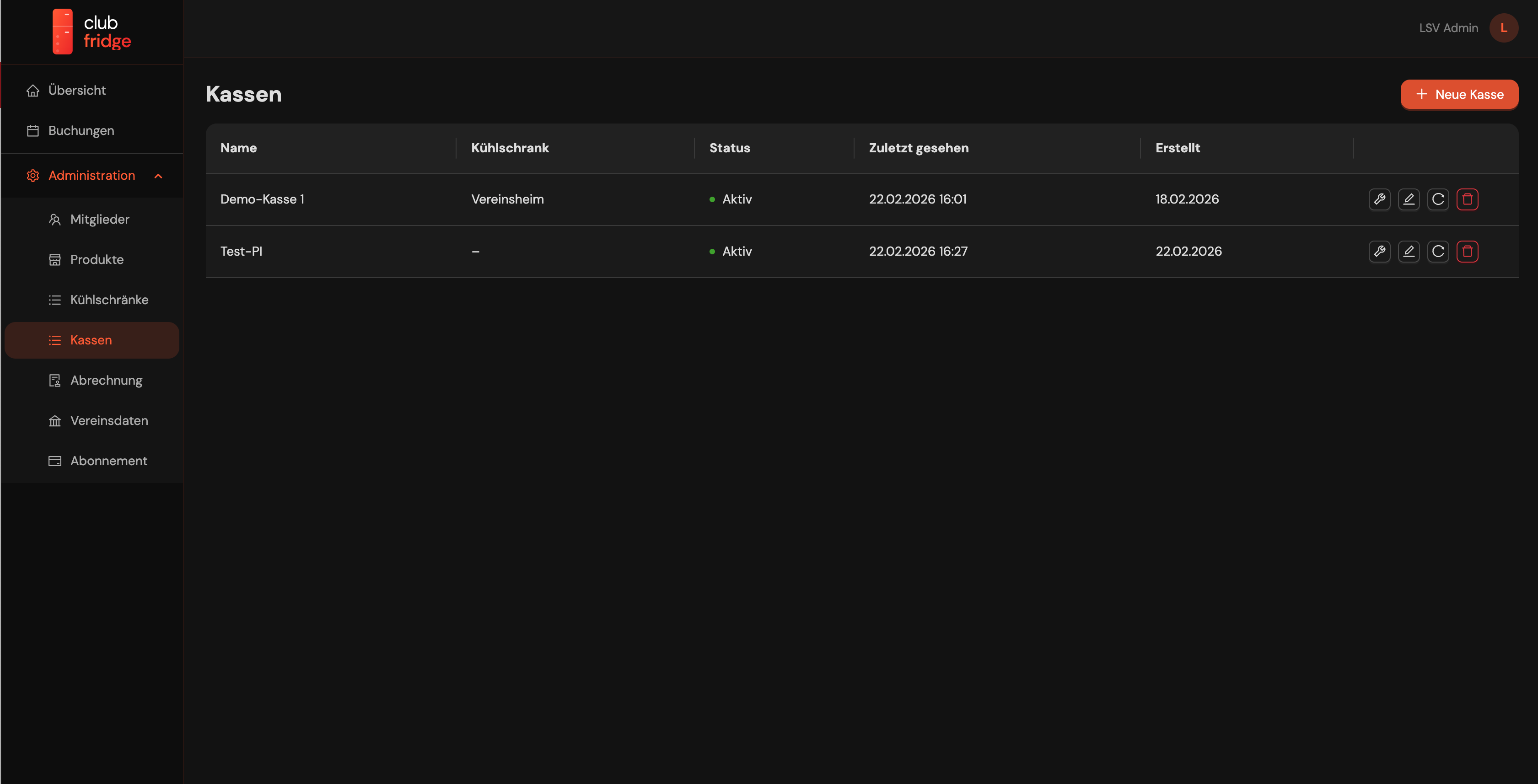Image resolution: width=1538 pixels, height=784 pixels.
Task: Edit Test-PI with the pencil icon
Action: pos(1409,252)
